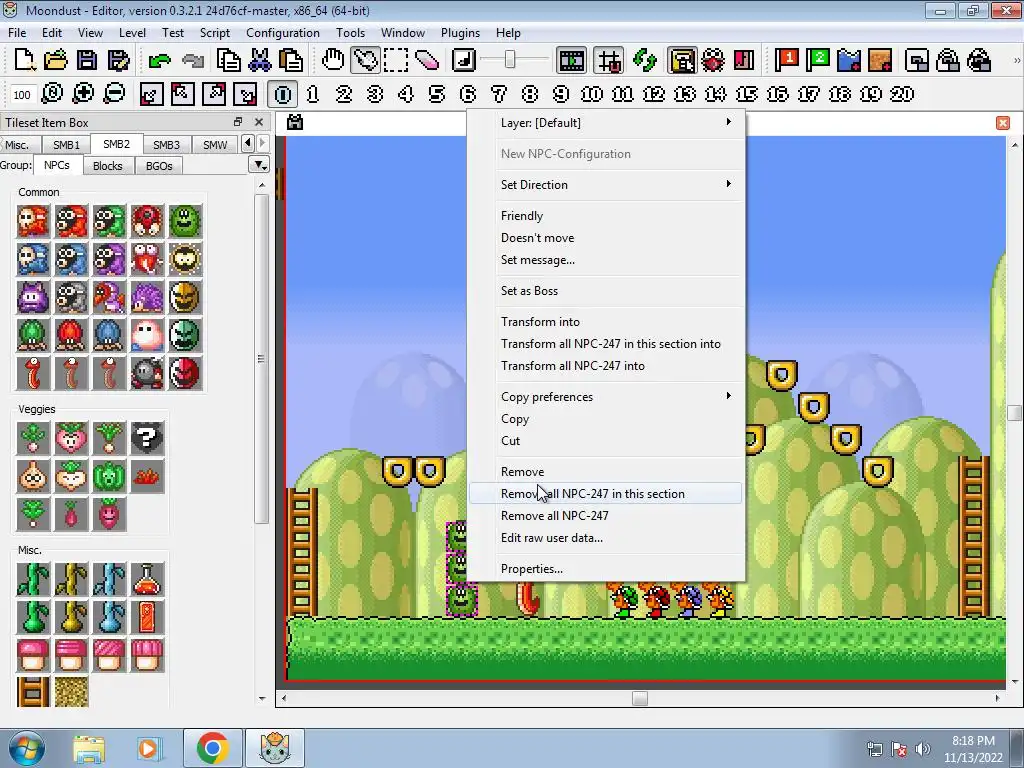Expand the Set Direction submenu
Screen dimensions: 1024x768
tap(607, 185)
